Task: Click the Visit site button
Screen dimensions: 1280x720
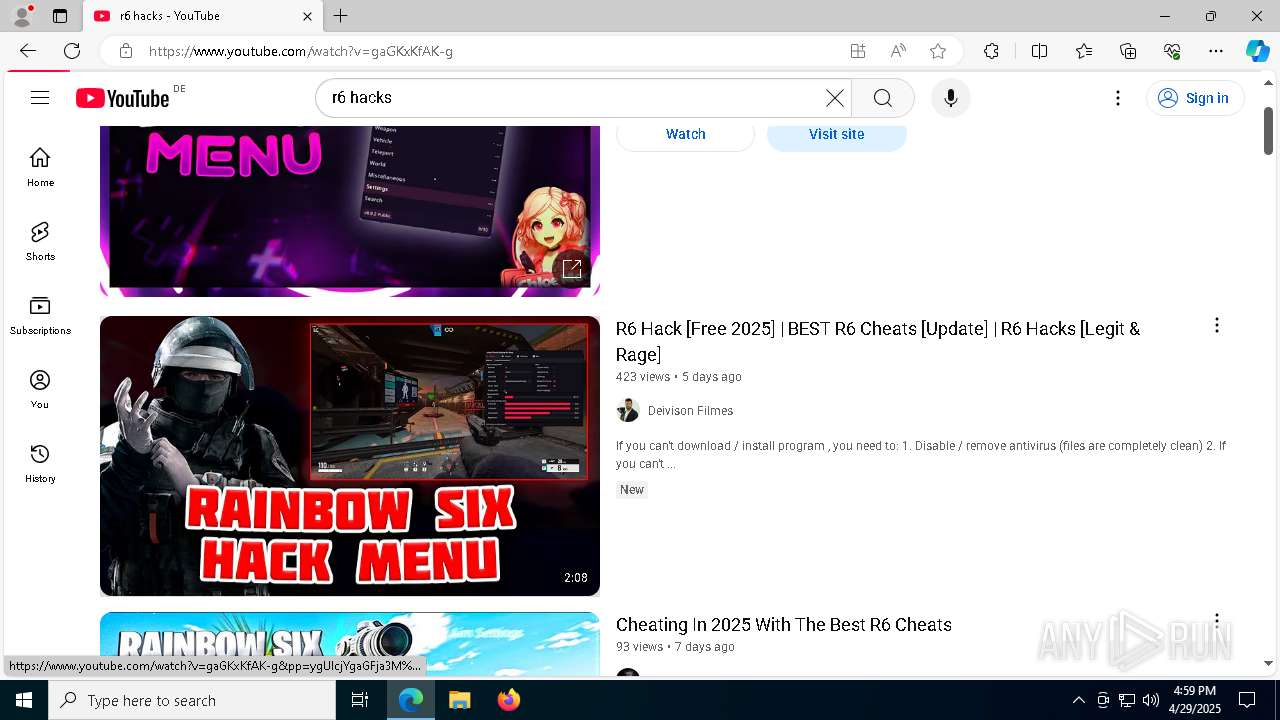Action: coord(836,134)
